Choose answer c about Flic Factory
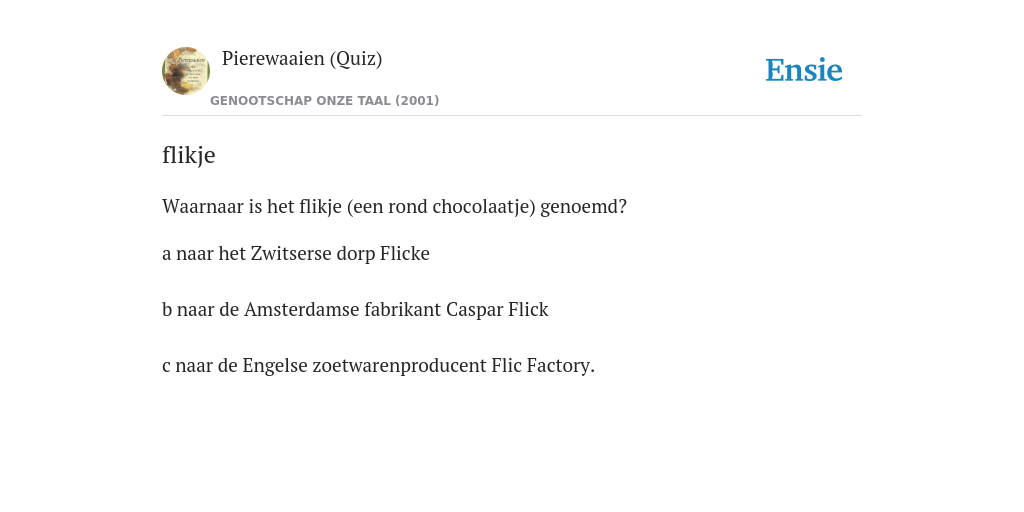1024x512 pixels. click(378, 366)
